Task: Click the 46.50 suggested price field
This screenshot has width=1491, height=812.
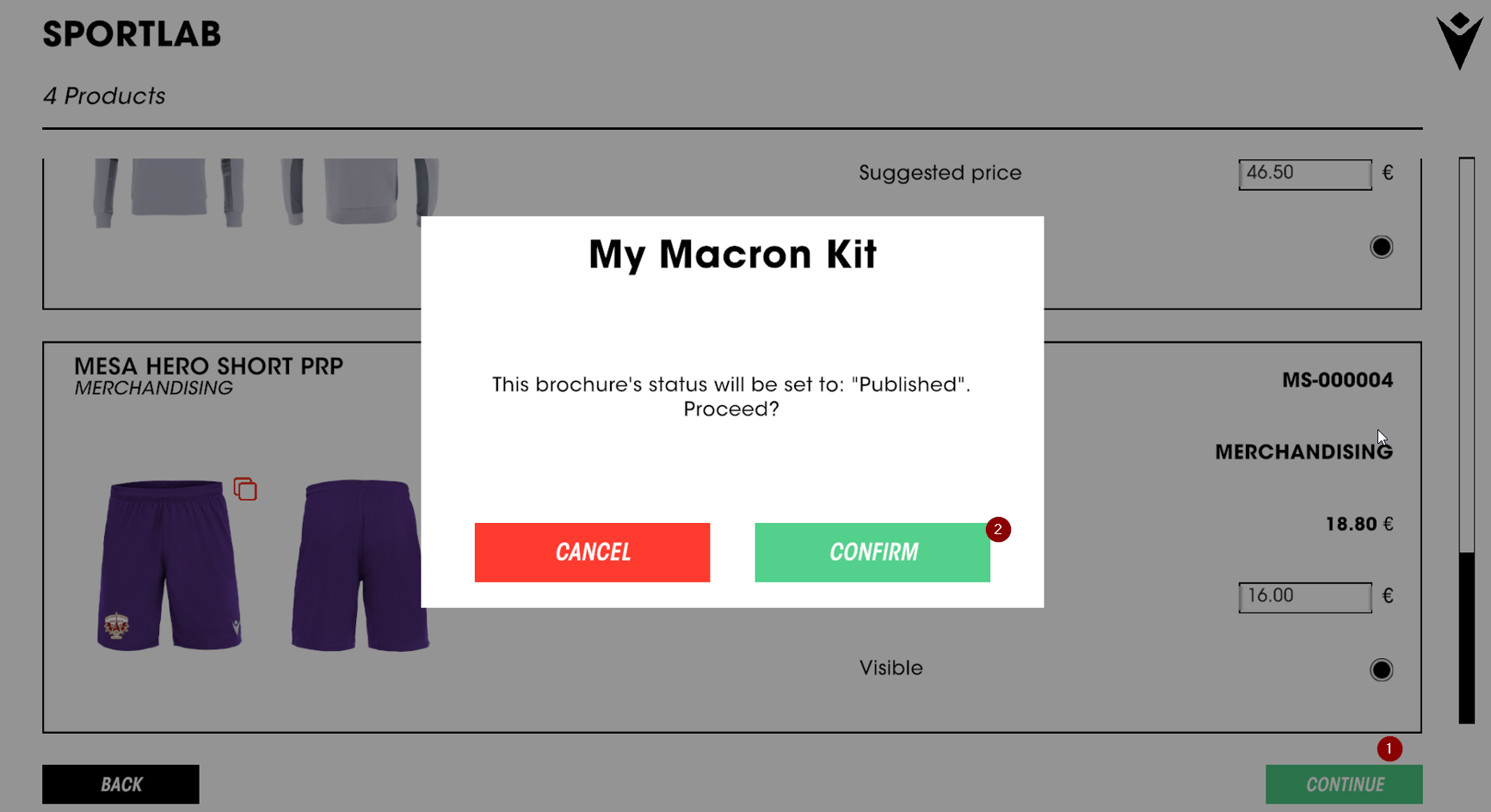Action: point(1304,174)
